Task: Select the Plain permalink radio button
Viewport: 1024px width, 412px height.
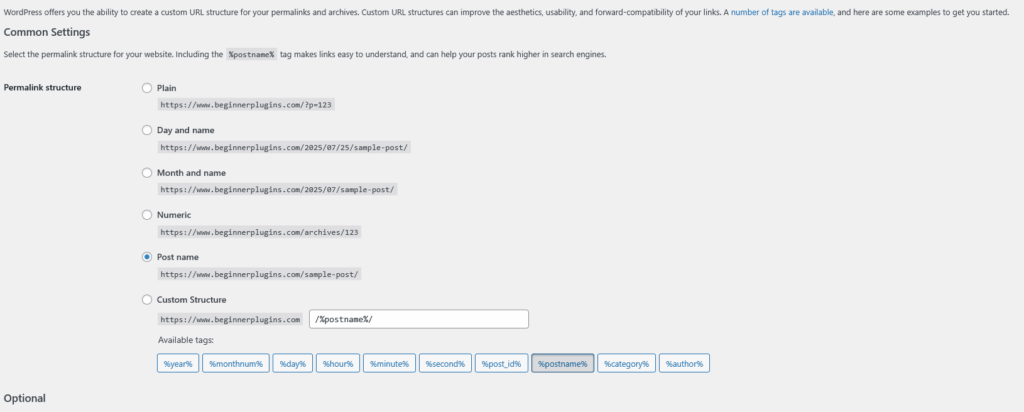Action: click(147, 87)
